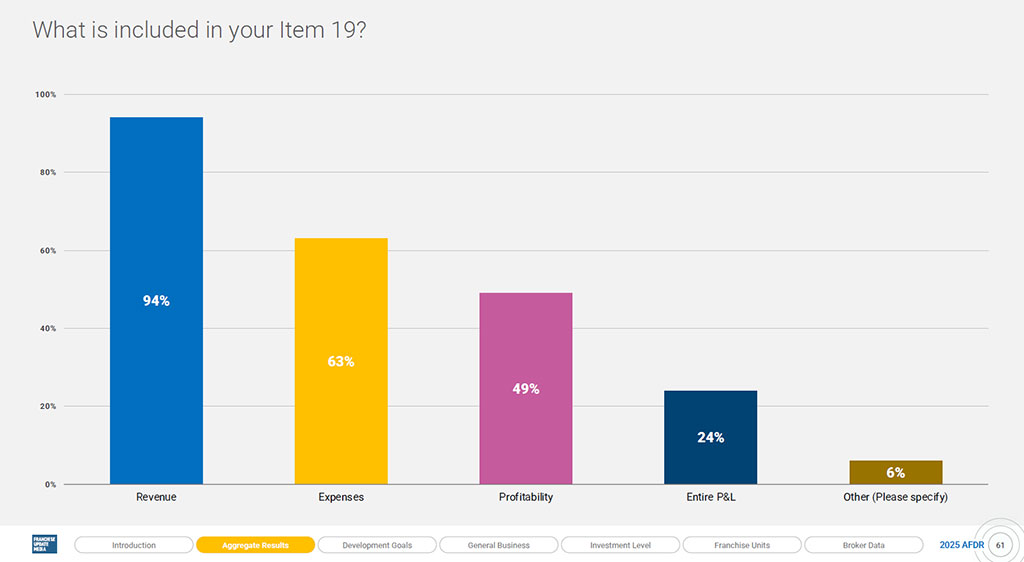
Task: Open the Introduction section tab
Action: pyautogui.click(x=134, y=545)
